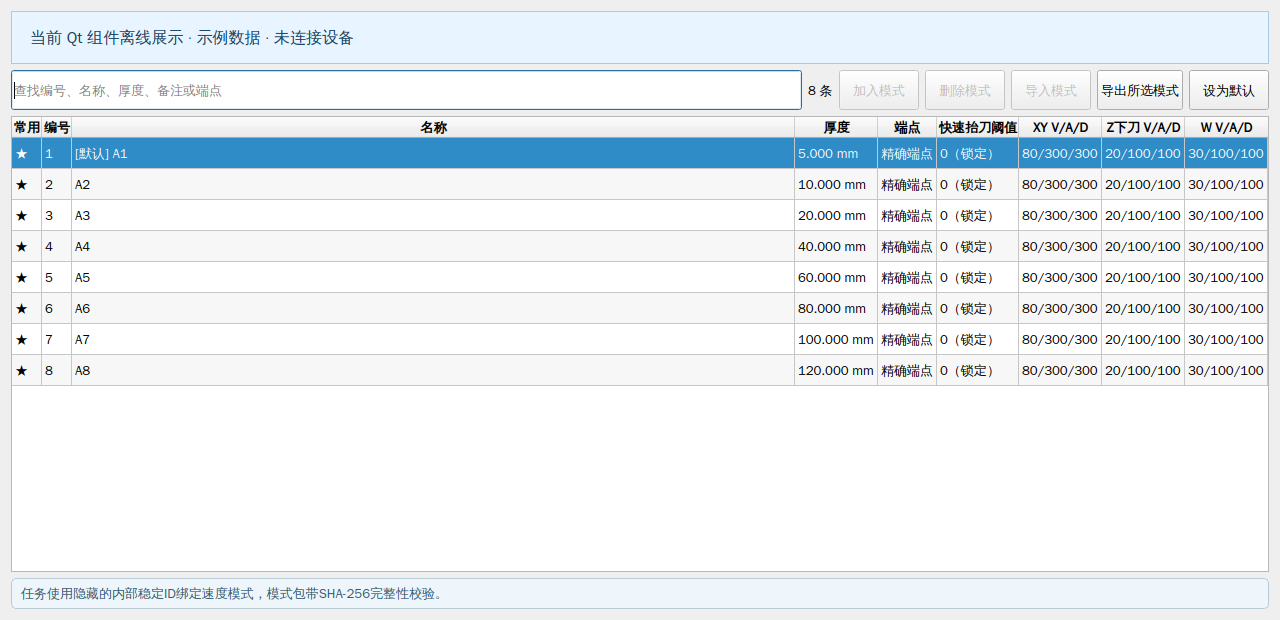The width and height of the screenshot is (1280, 620).
Task: Toggle favorite star for row A8
Action: pyautogui.click(x=22, y=371)
